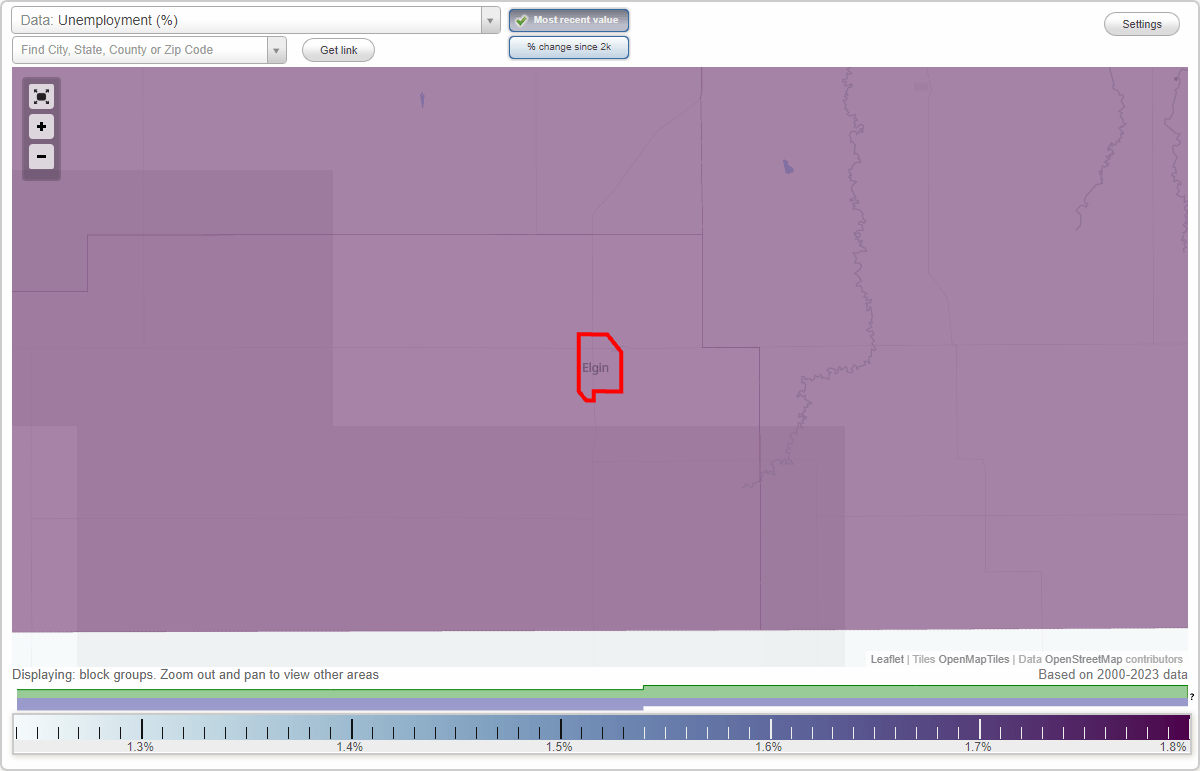This screenshot has height=771, width=1200.
Task: Open the Data metric dropdown list
Action: (489, 19)
